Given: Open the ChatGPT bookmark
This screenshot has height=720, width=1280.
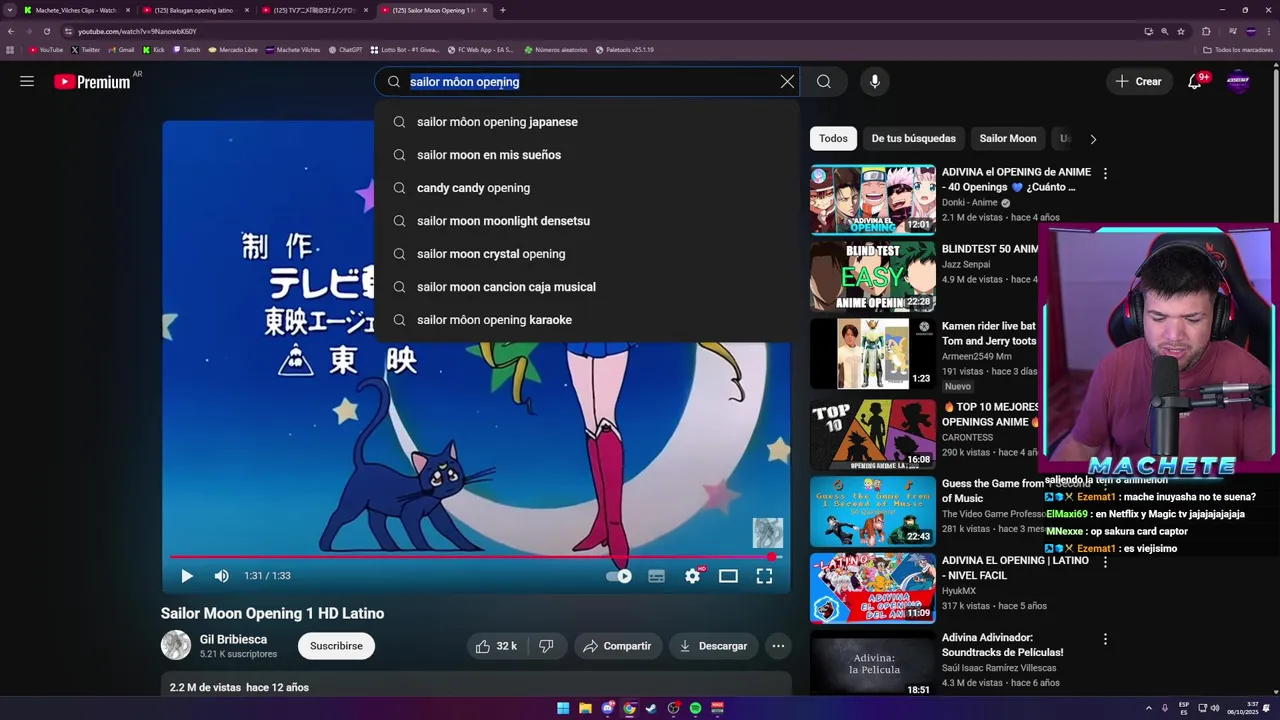Looking at the screenshot, I should coord(345,49).
